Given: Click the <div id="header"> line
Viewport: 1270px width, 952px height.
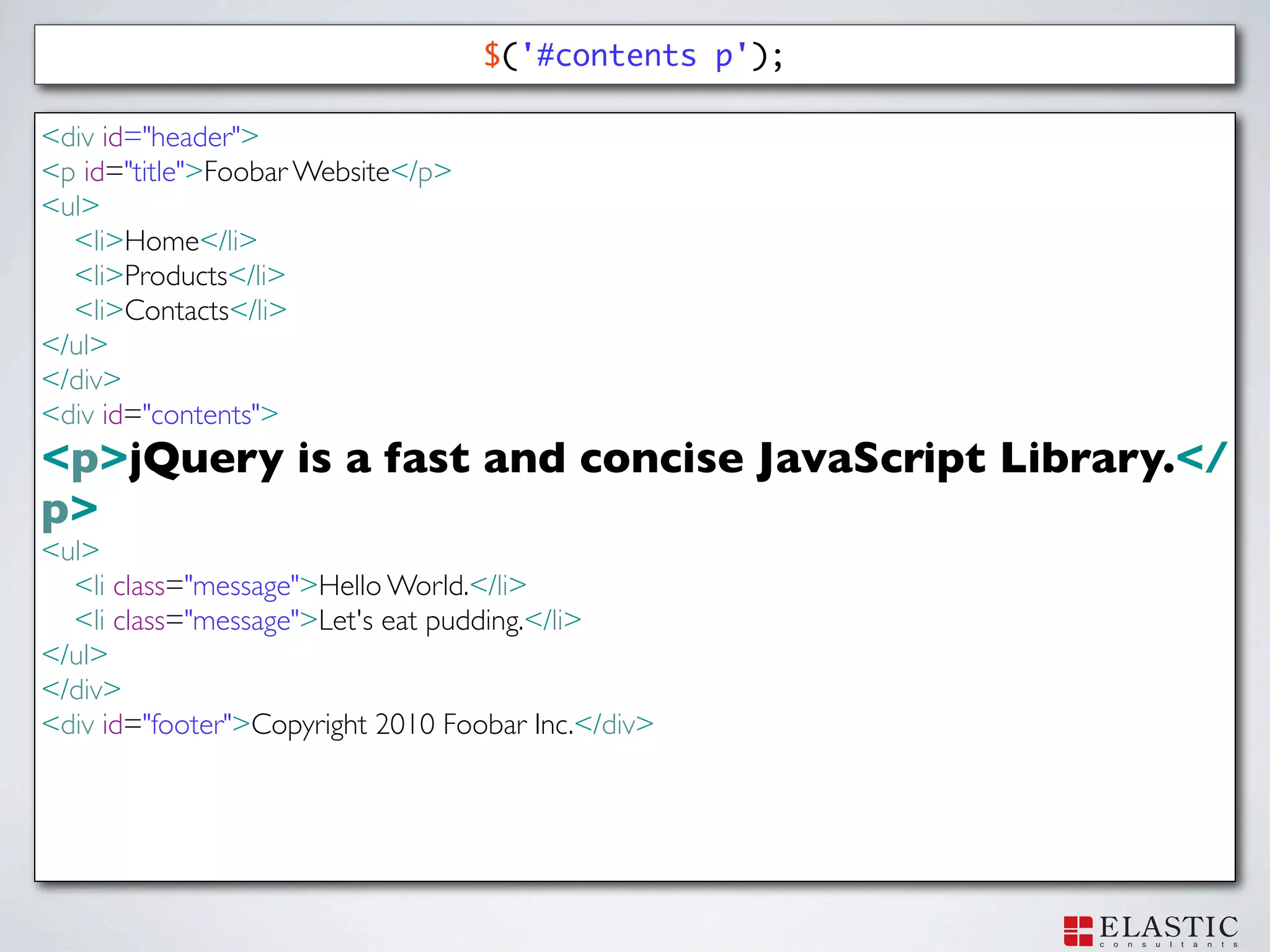Looking at the screenshot, I should point(151,137).
